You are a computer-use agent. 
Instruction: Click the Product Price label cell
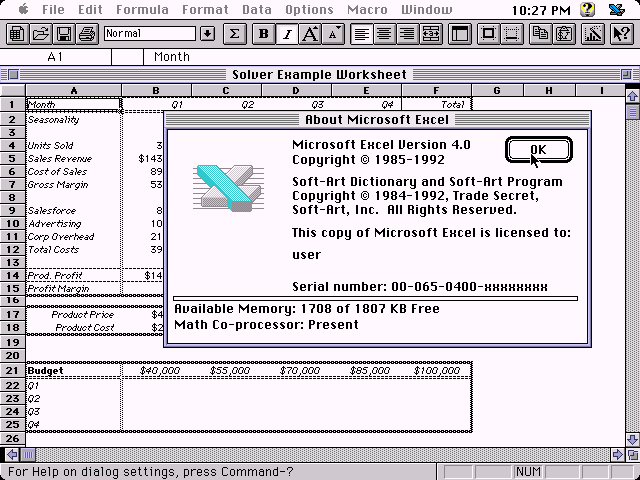(x=73, y=315)
